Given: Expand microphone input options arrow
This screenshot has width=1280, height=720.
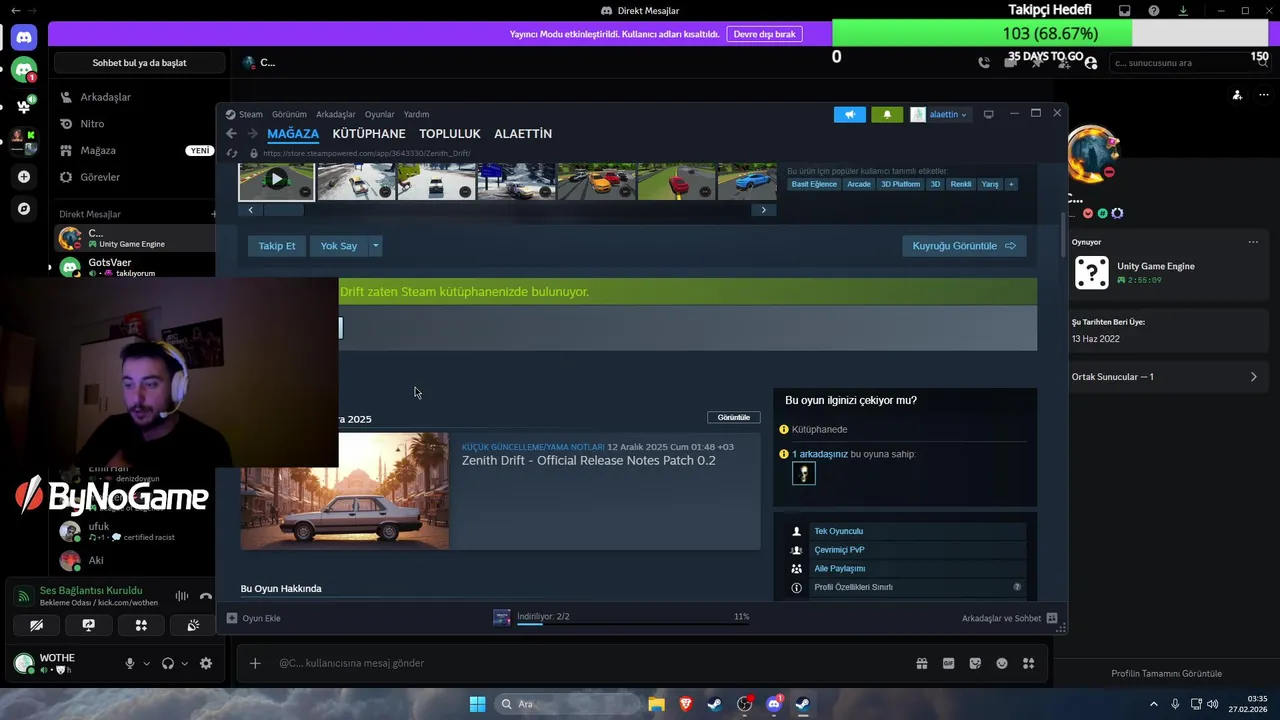Looking at the screenshot, I should (146, 663).
